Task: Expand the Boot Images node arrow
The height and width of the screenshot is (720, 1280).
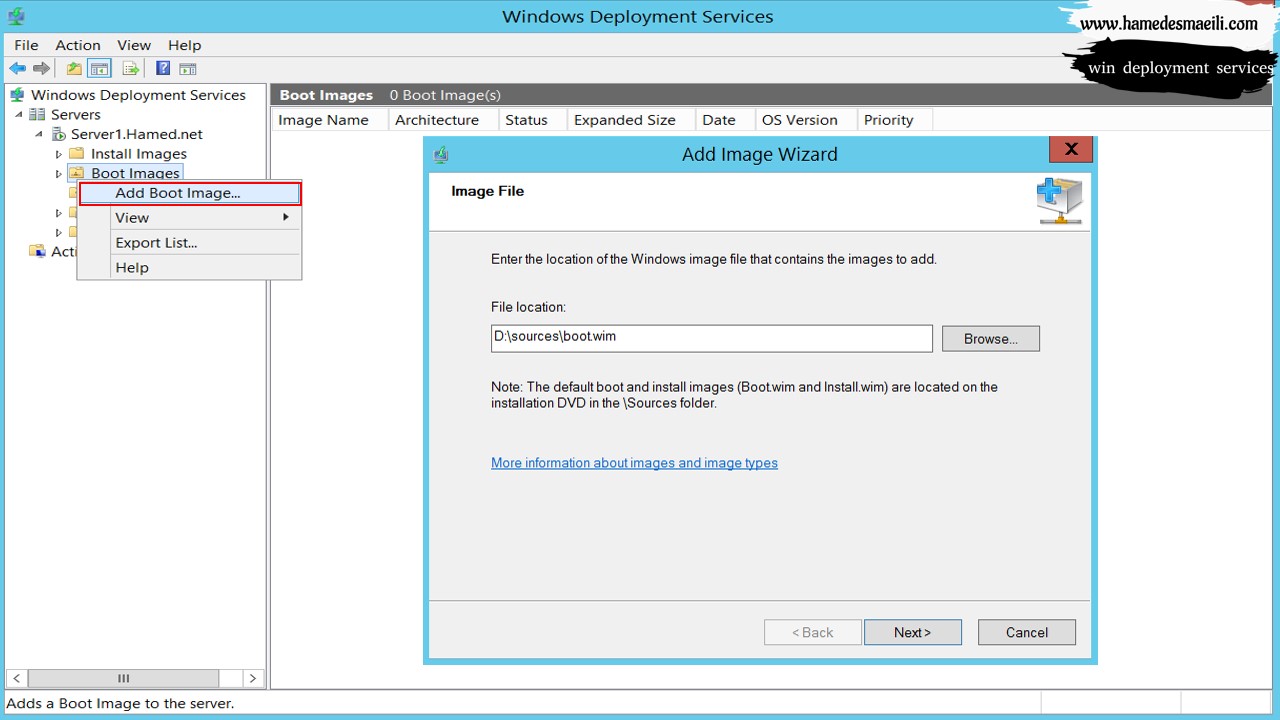Action: click(x=59, y=174)
